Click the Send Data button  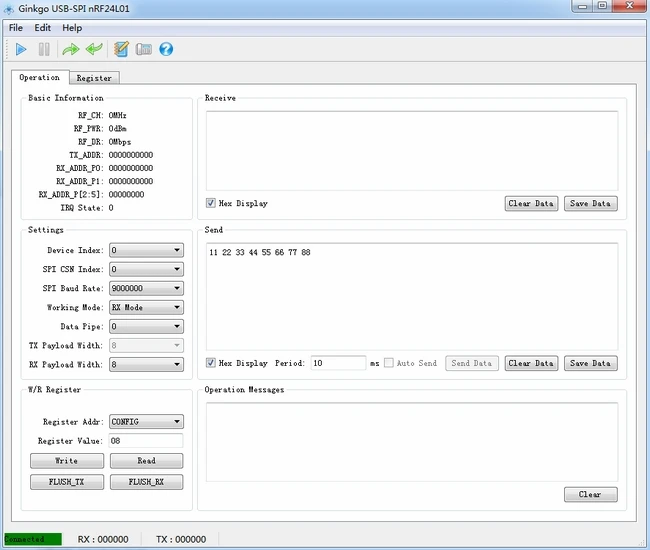(472, 363)
